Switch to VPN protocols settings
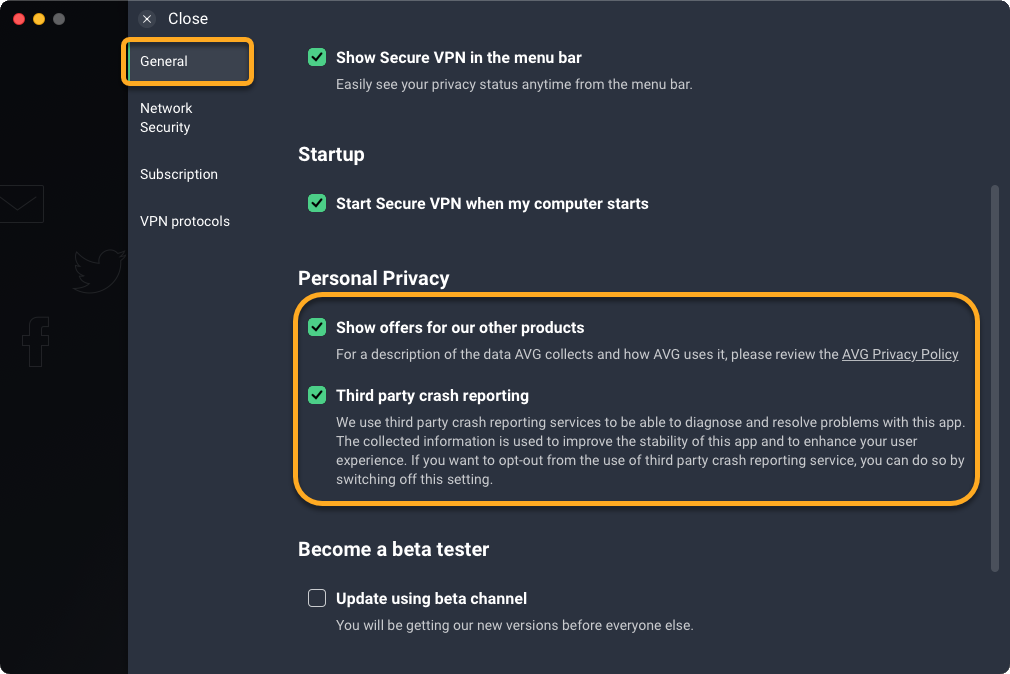This screenshot has width=1010, height=674. pyautogui.click(x=185, y=221)
